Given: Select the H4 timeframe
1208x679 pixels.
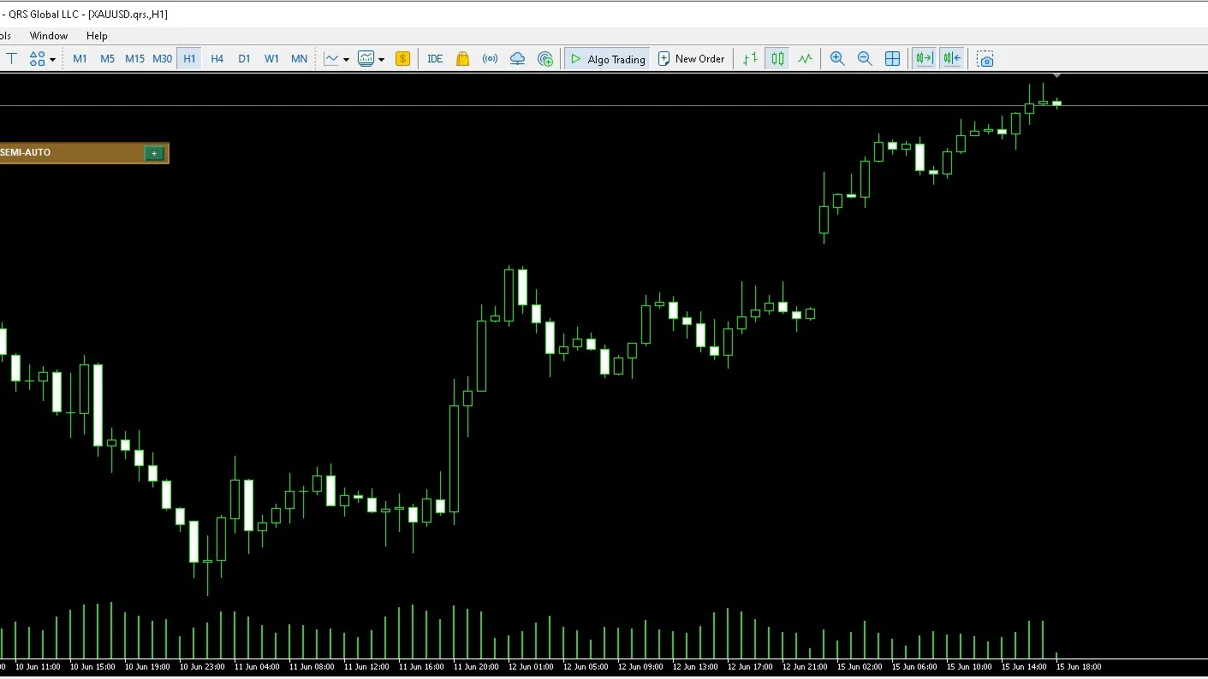Looking at the screenshot, I should click(217, 59).
